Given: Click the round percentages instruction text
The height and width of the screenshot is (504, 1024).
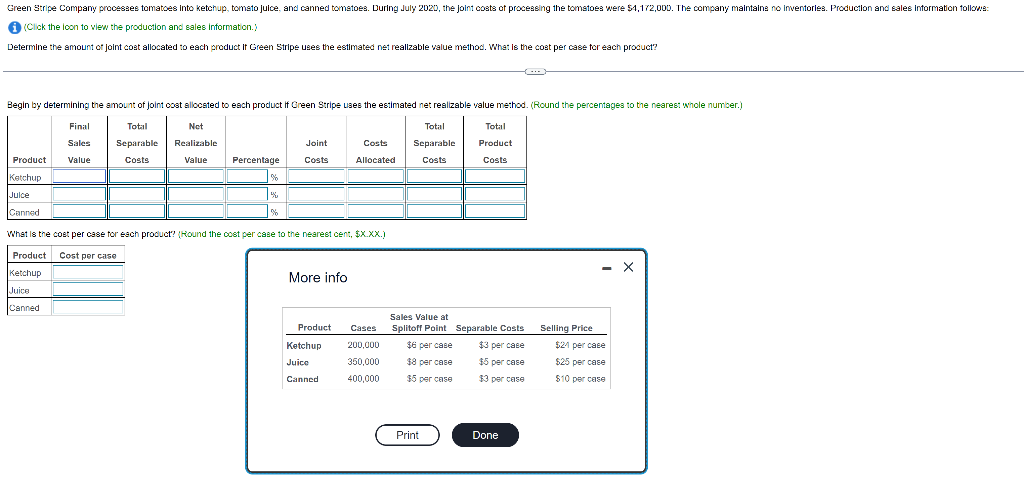Looking at the screenshot, I should coord(637,105).
